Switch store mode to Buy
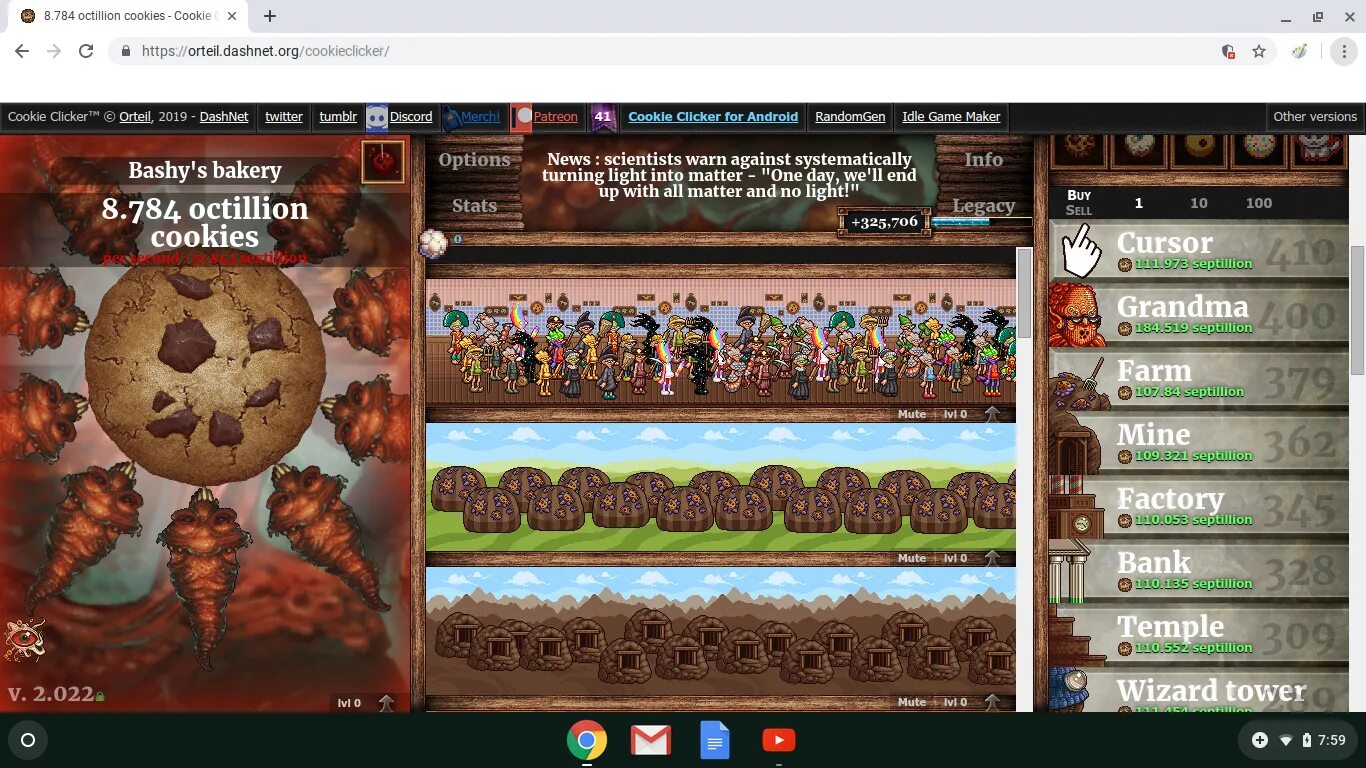The width and height of the screenshot is (1366, 768). coord(1079,195)
